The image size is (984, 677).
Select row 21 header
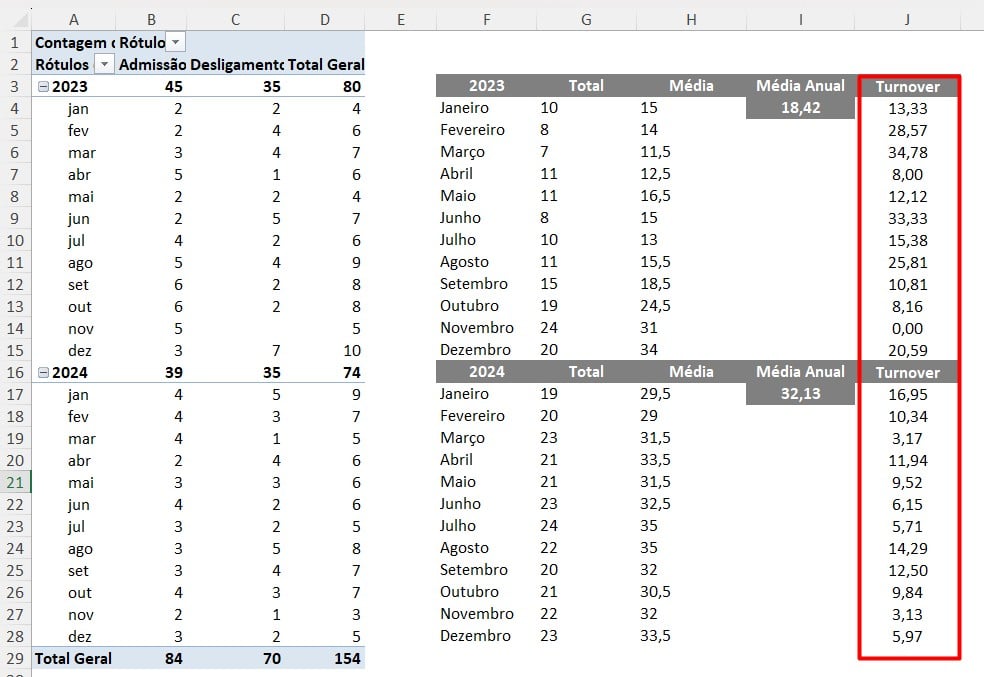point(15,482)
